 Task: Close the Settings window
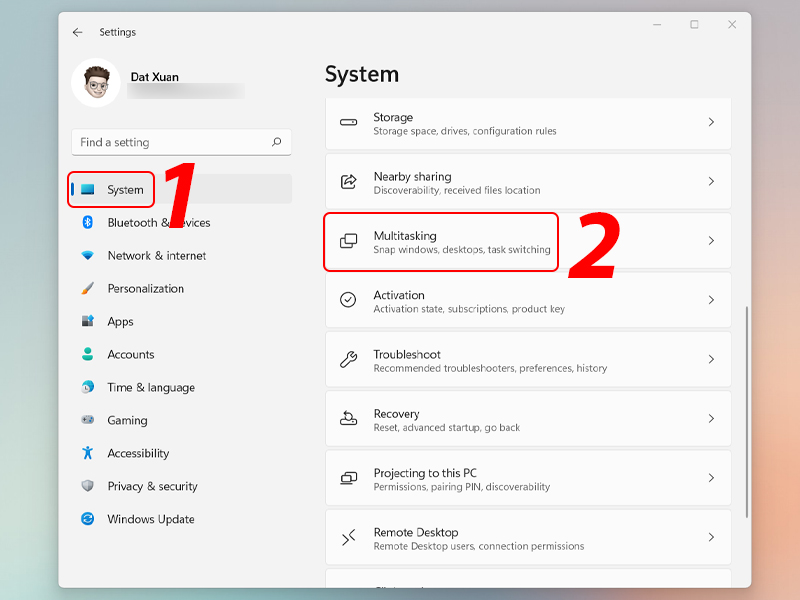(732, 24)
